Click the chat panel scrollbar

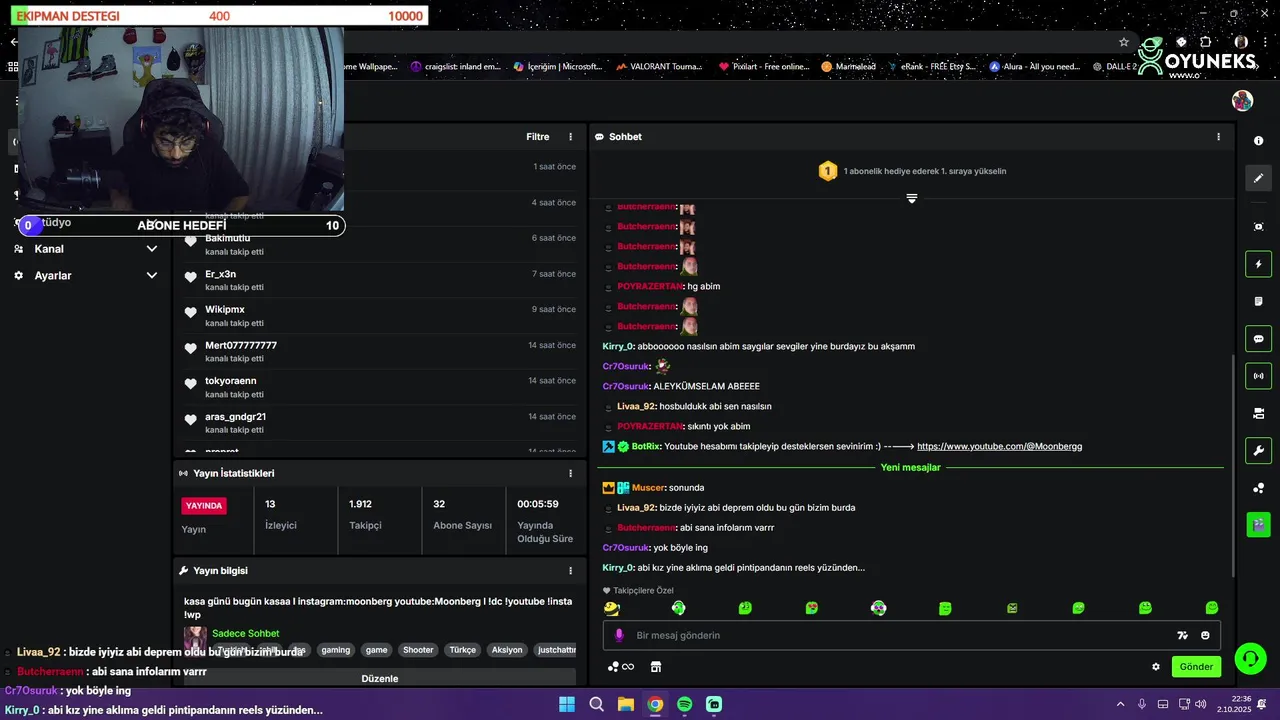1231,466
